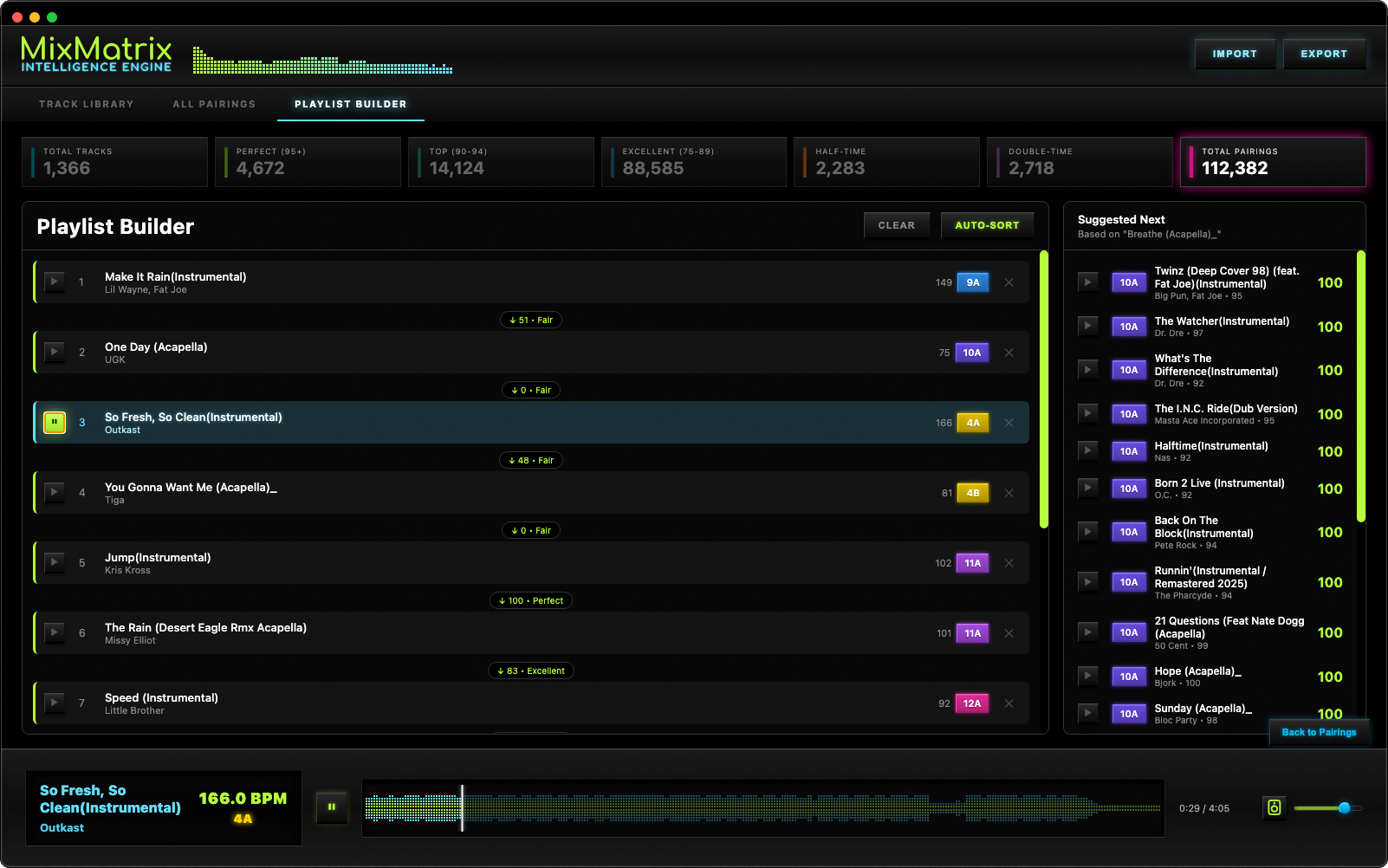Viewport: 1388px width, 868px height.
Task: Expand the "100 · Perfect" transition chip
Action: click(x=530, y=600)
